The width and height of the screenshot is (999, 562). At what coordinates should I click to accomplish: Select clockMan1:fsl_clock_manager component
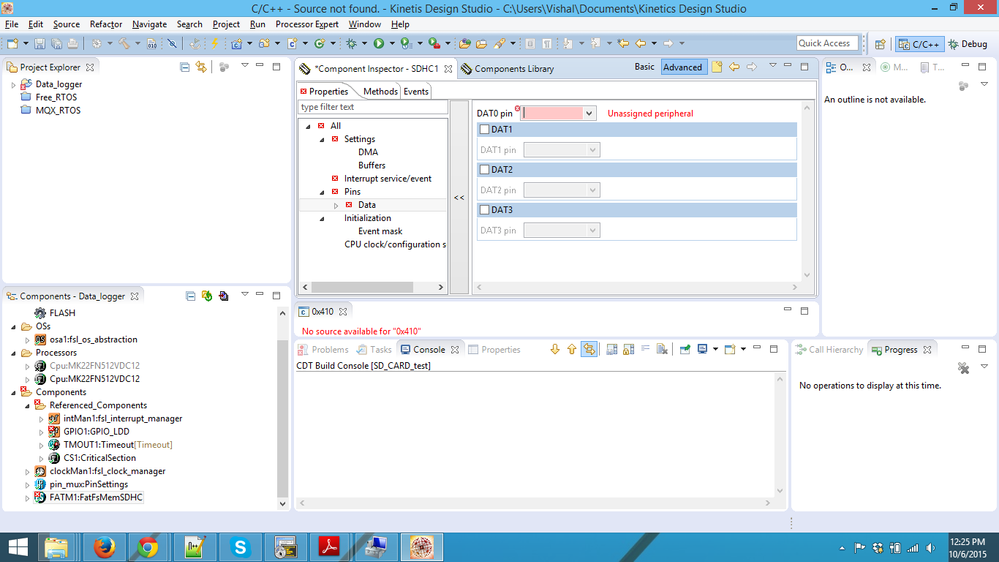(107, 471)
